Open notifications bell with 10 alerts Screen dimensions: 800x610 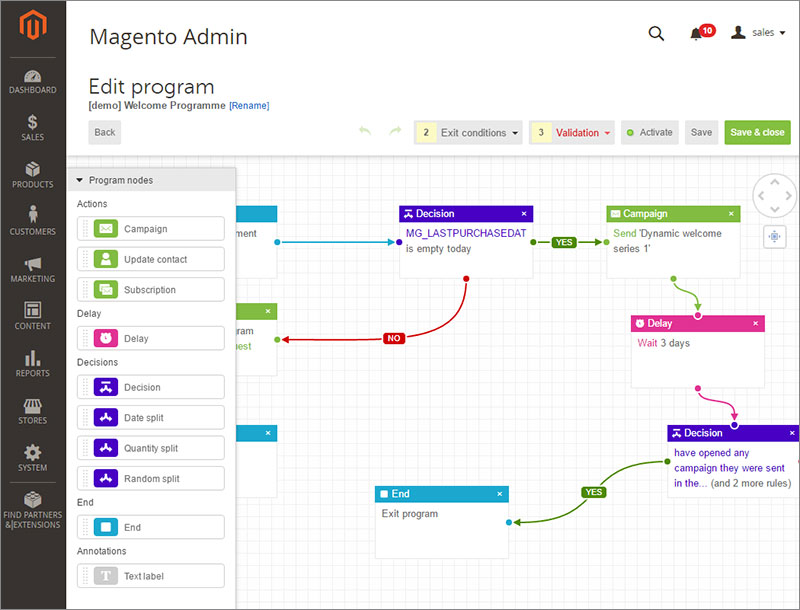[x=702, y=33]
